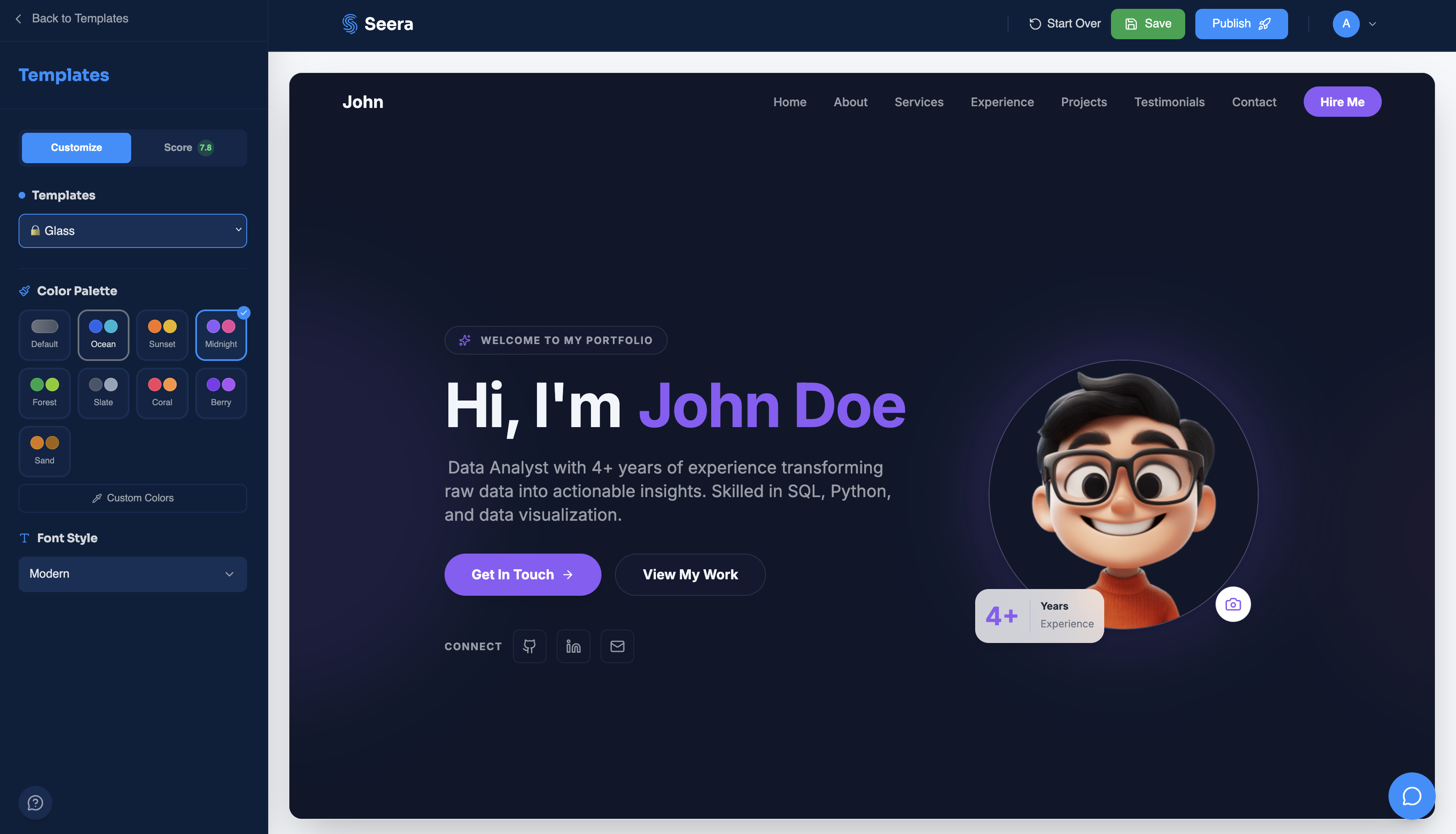1456x834 pixels.
Task: Click the Start Over button
Action: point(1065,24)
